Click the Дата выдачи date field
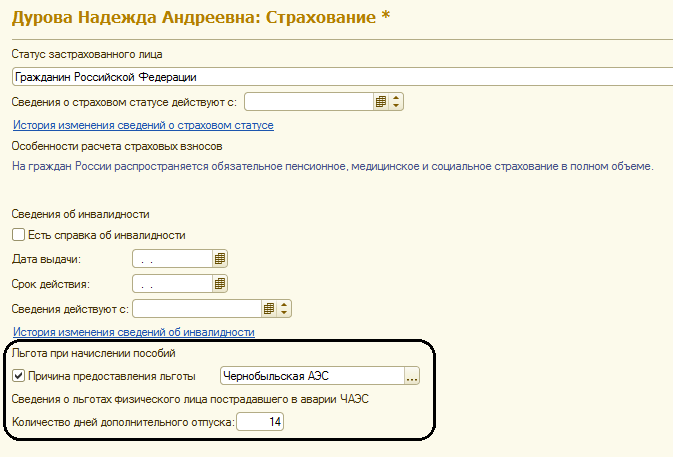Screen dimensions: 673x457 [x=173, y=259]
